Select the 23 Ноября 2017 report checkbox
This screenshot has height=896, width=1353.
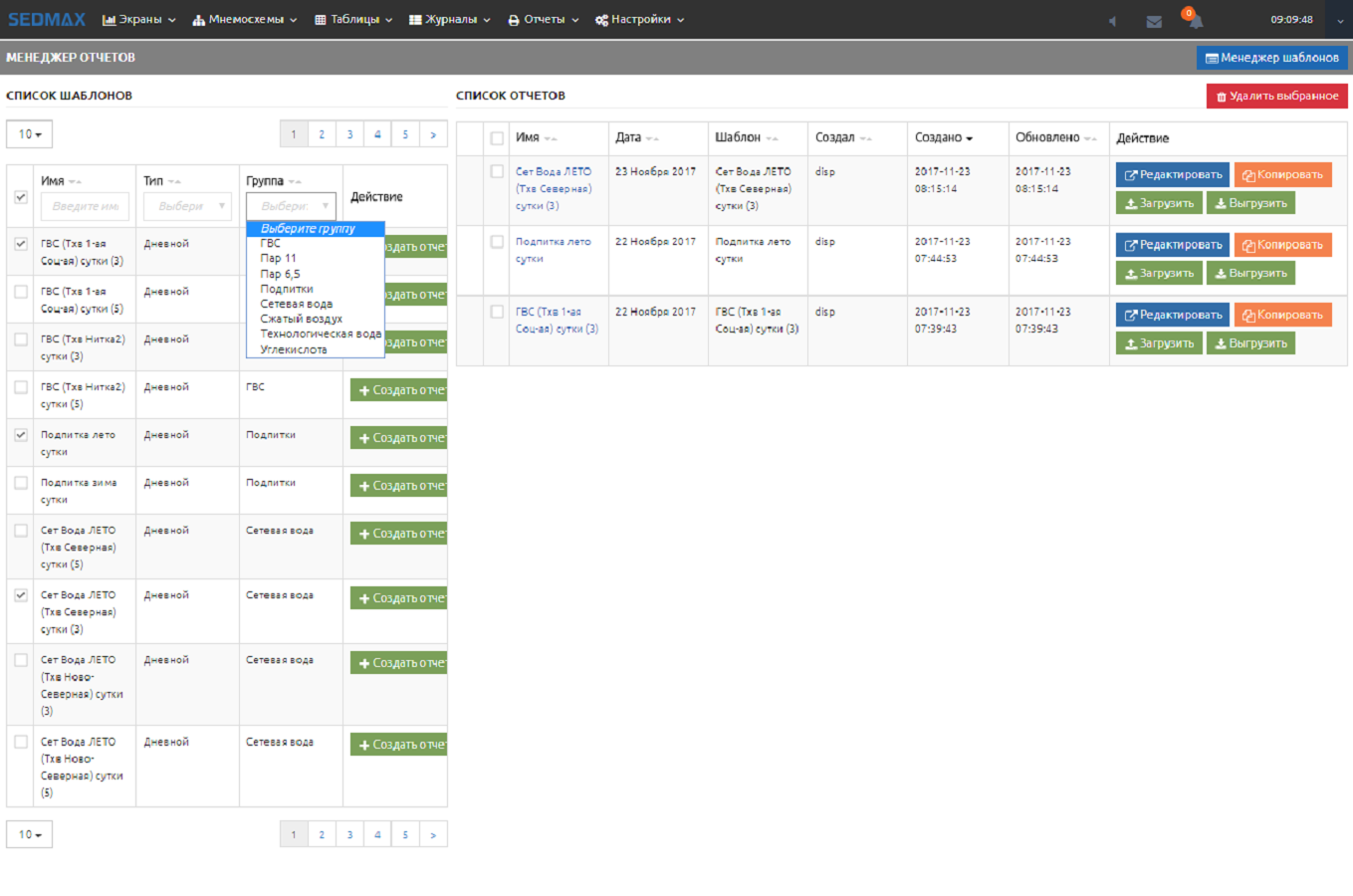pyautogui.click(x=497, y=171)
